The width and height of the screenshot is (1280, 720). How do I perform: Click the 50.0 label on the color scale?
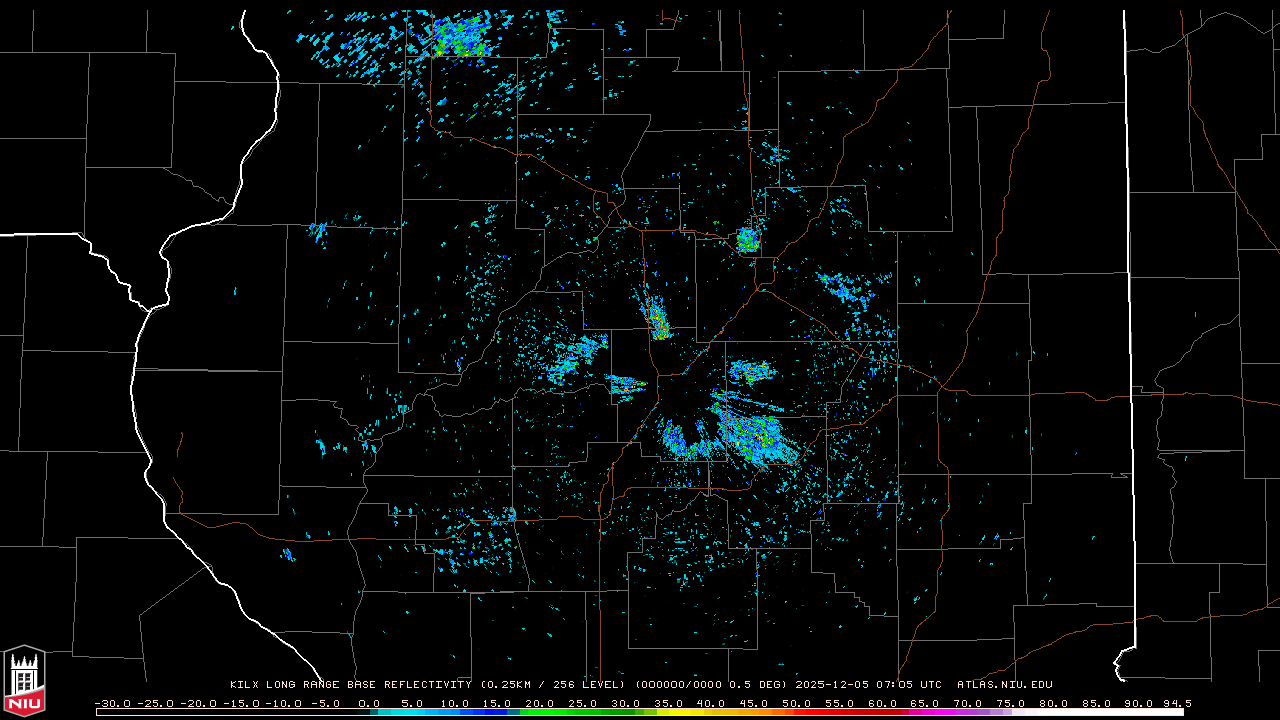(796, 703)
